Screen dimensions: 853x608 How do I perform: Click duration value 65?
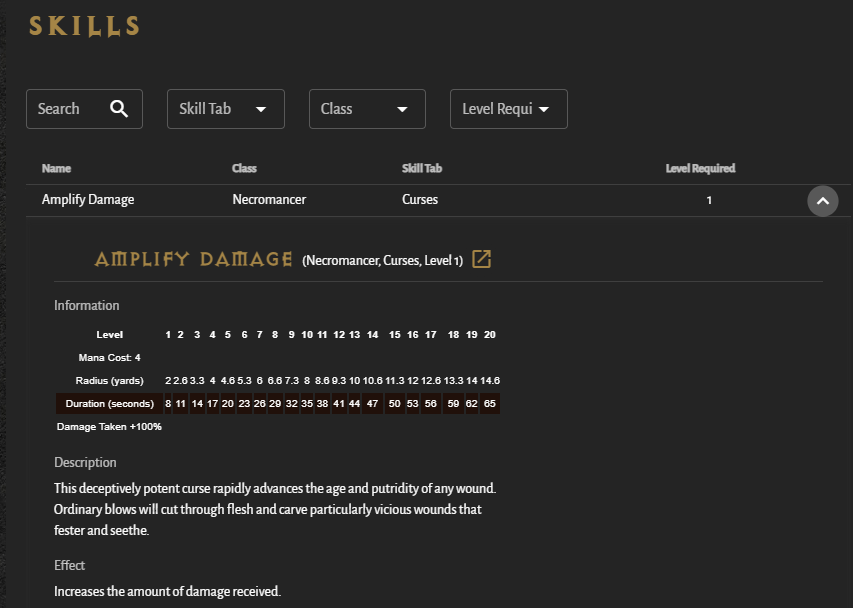point(490,404)
